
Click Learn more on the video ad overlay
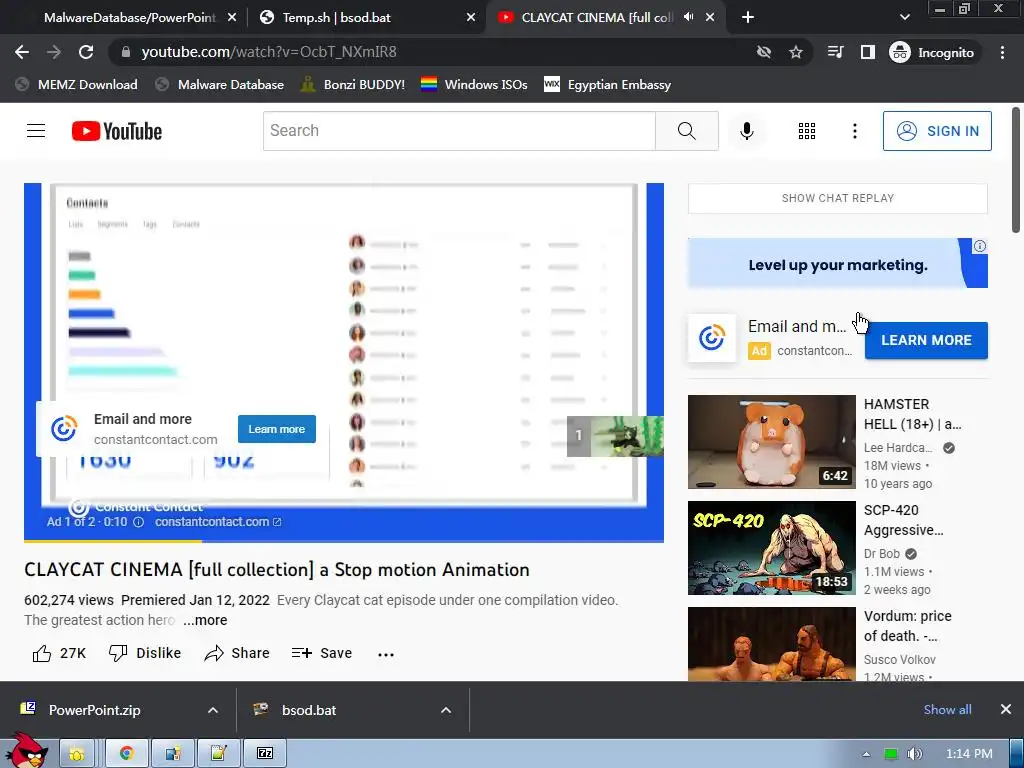pos(277,429)
